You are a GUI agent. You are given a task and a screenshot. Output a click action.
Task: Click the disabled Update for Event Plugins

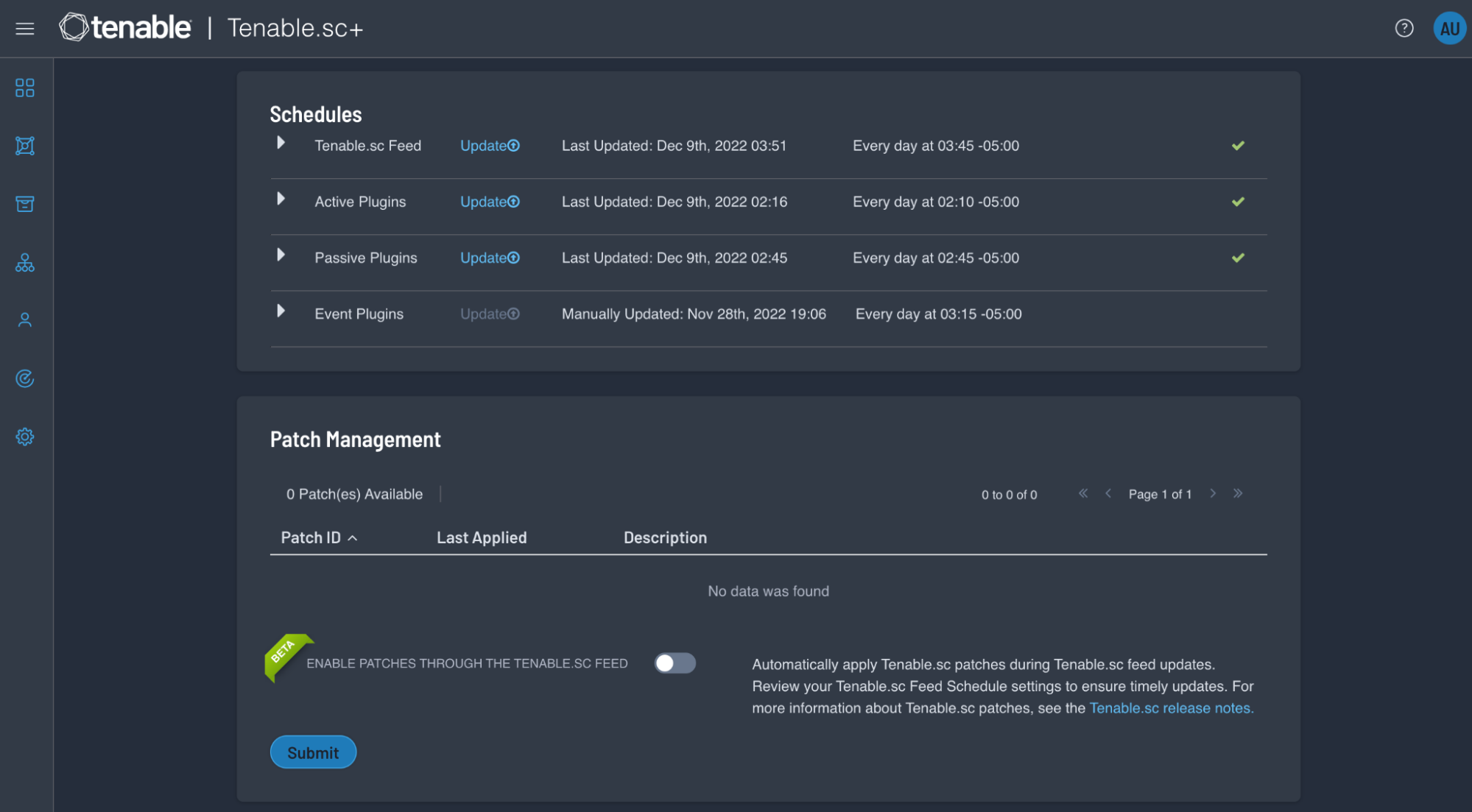(x=490, y=314)
